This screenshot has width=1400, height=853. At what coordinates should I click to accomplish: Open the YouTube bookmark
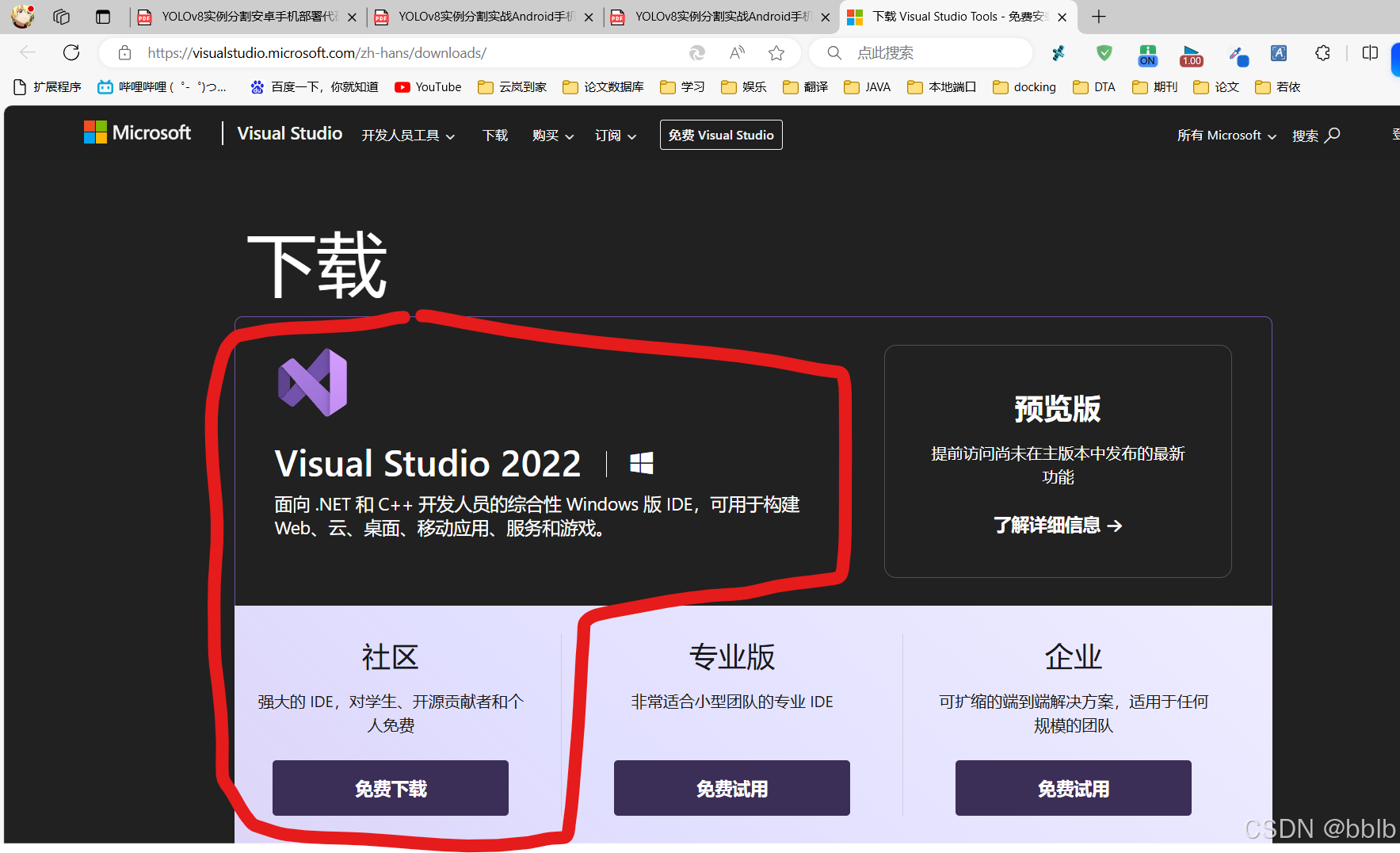[428, 87]
